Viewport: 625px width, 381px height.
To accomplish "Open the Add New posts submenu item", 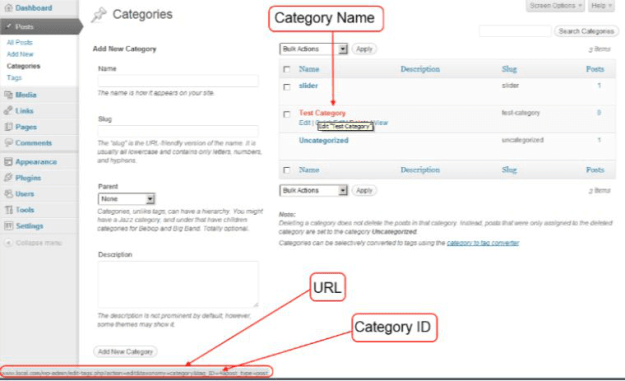I will coord(20,54).
